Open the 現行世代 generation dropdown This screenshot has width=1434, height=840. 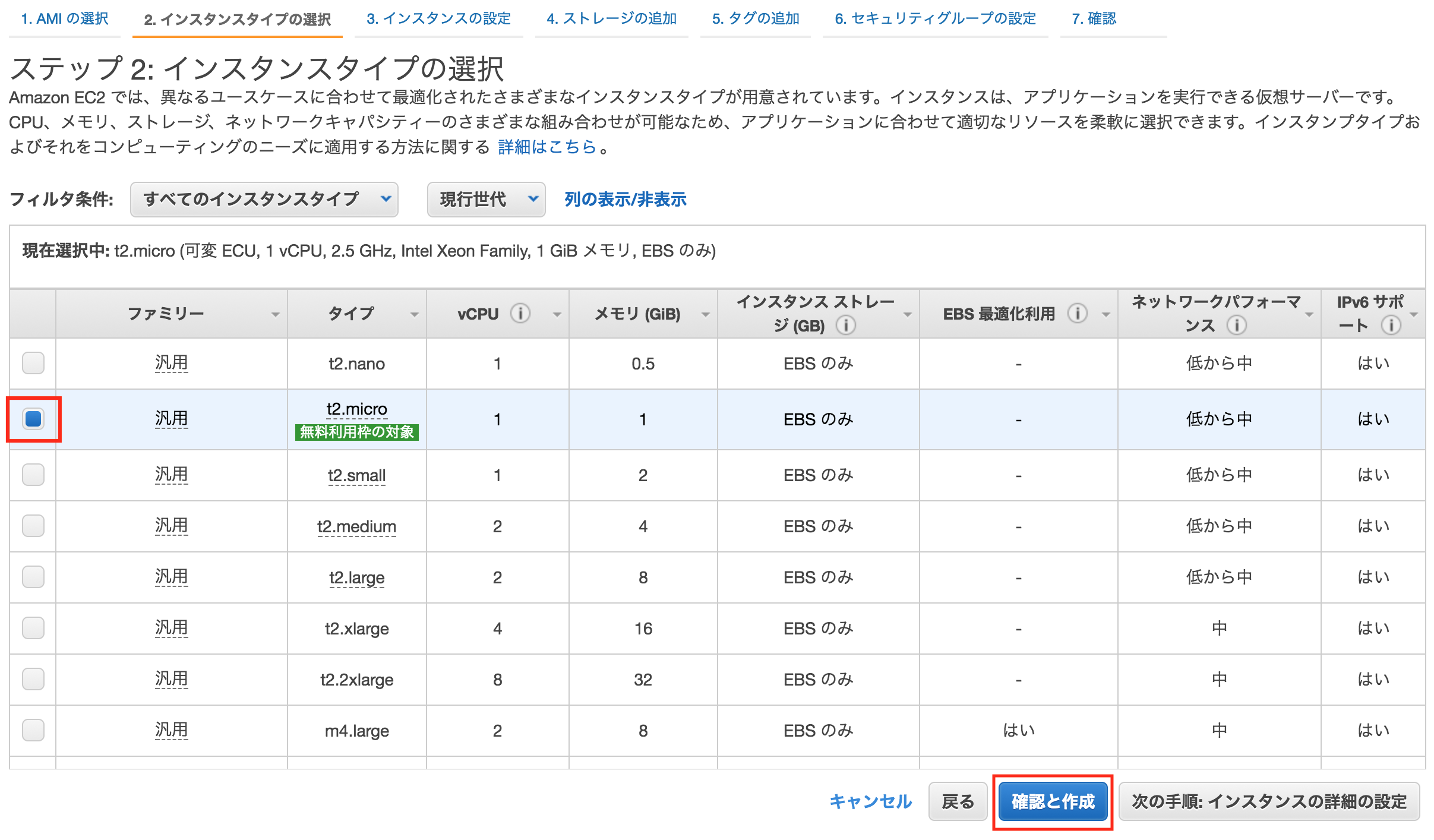click(x=487, y=199)
